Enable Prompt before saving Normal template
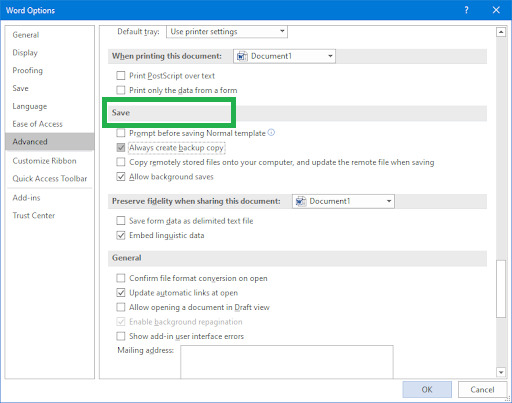This screenshot has width=512, height=403. (121, 133)
